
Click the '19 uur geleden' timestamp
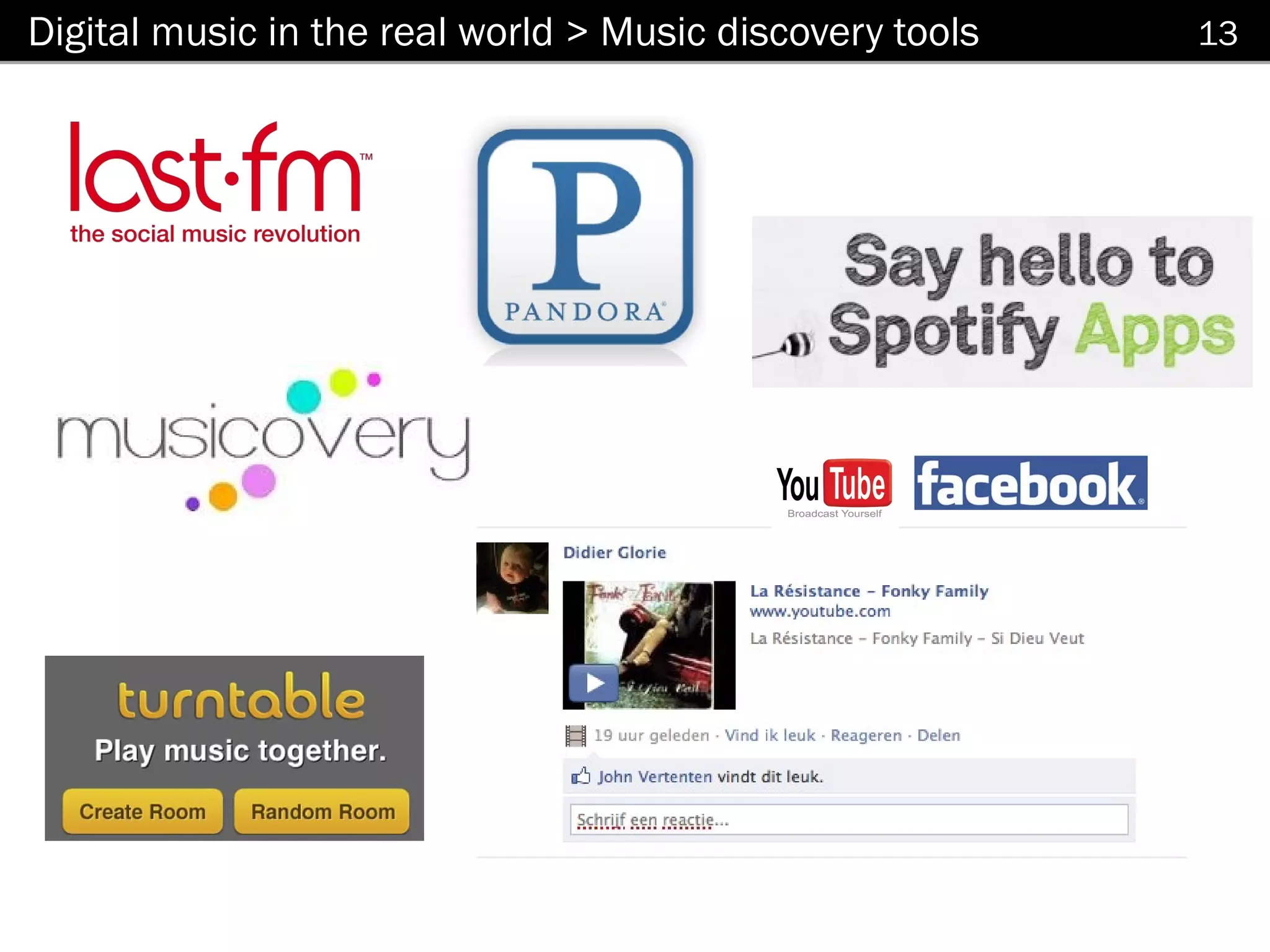point(652,735)
